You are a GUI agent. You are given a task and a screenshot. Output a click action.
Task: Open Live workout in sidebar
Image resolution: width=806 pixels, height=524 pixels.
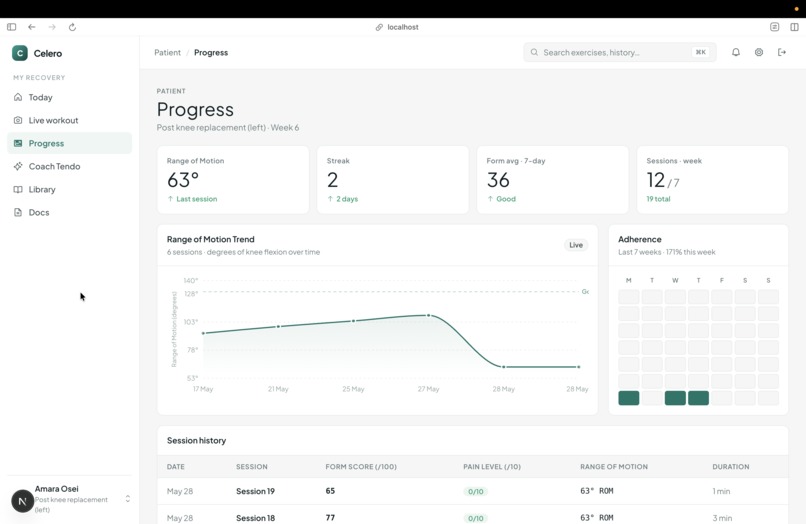click(69, 120)
